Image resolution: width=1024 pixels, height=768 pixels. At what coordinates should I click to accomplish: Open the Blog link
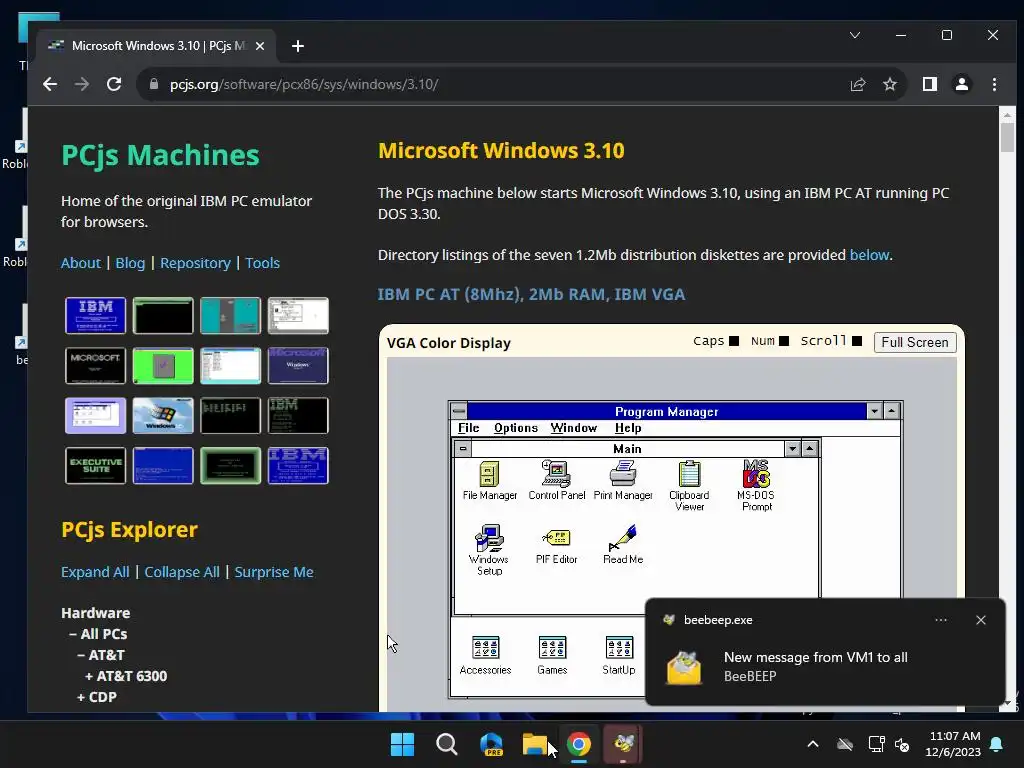point(130,263)
